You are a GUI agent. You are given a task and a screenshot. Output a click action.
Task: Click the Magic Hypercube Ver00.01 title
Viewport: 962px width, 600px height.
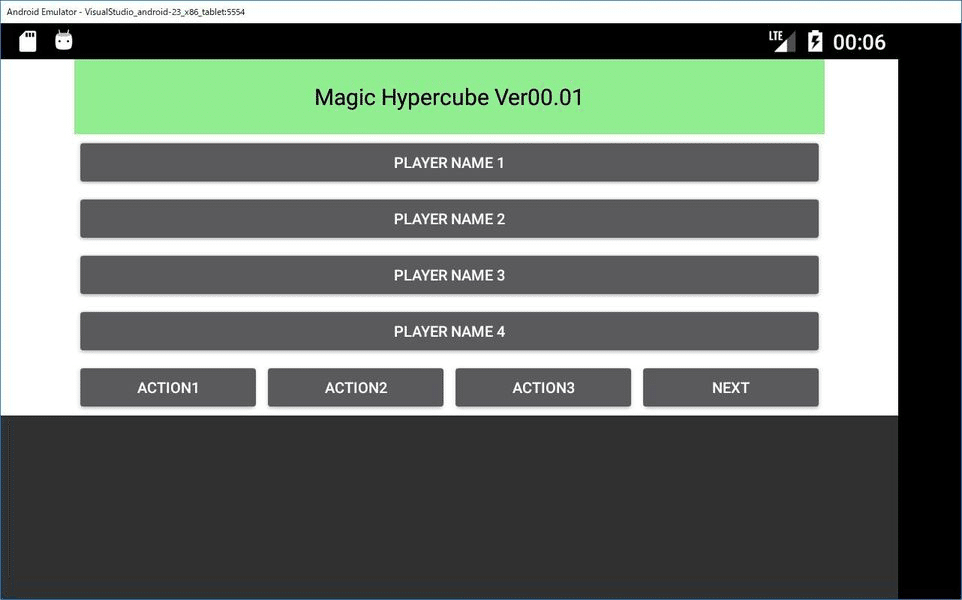click(448, 98)
